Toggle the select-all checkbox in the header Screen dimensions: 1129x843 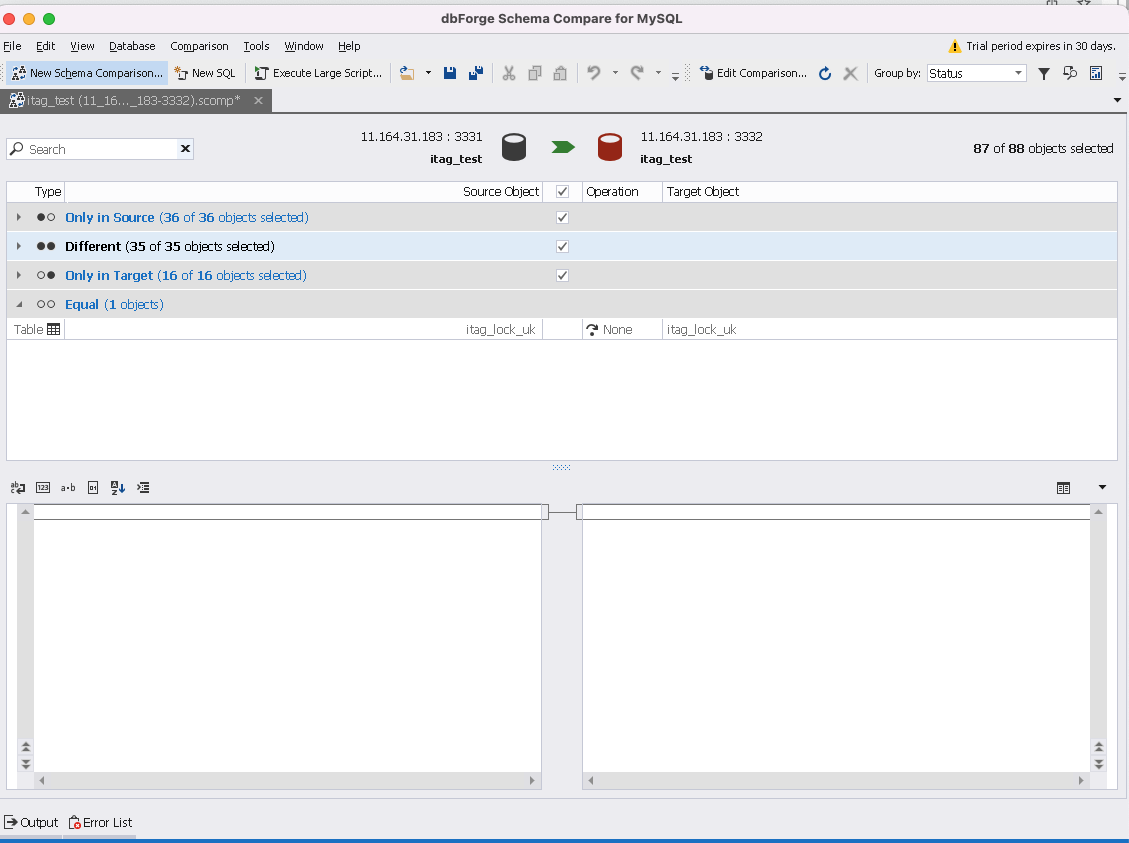[x=562, y=191]
